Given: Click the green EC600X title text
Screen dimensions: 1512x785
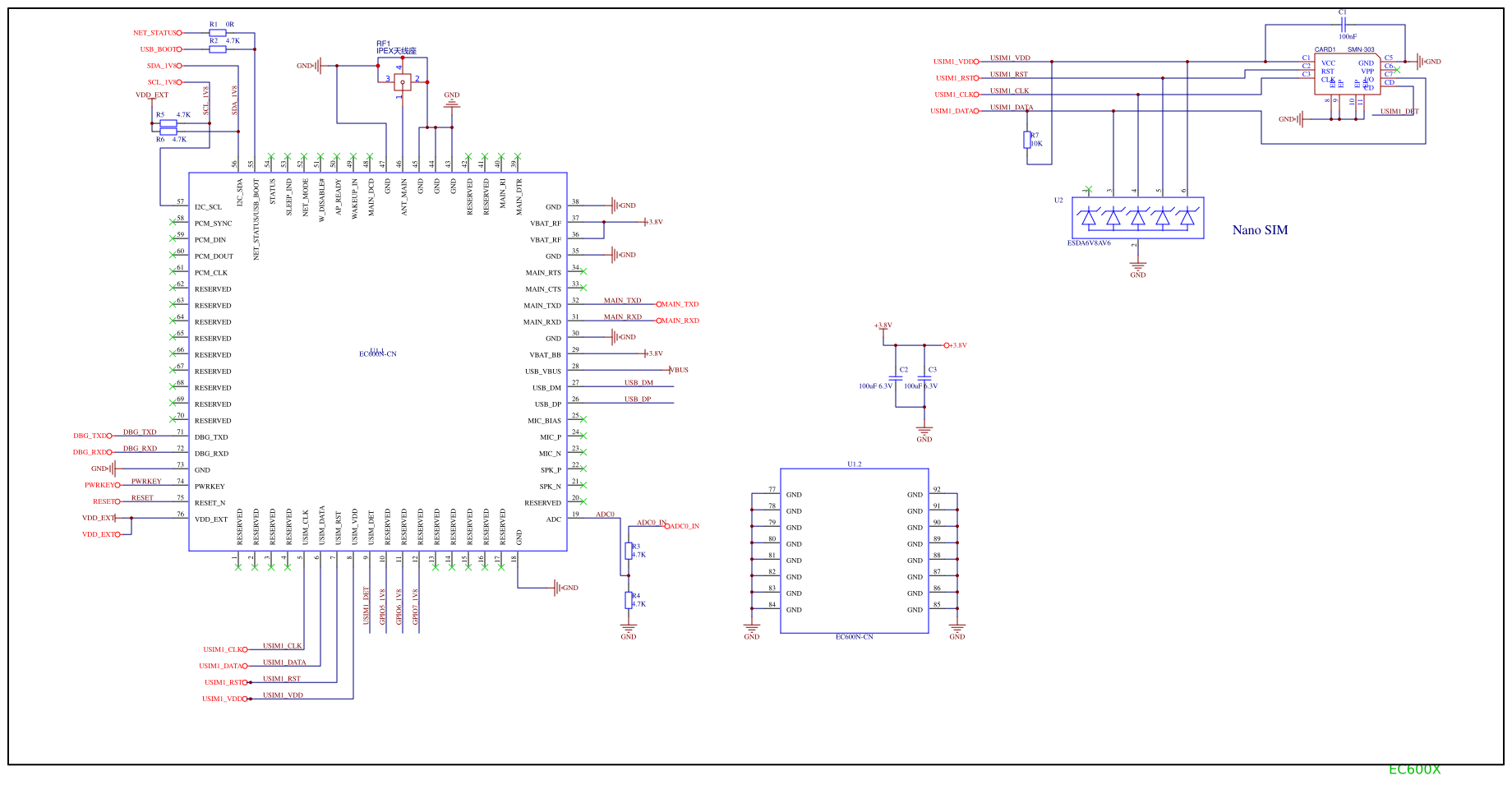Looking at the screenshot, I should pyautogui.click(x=1414, y=769).
